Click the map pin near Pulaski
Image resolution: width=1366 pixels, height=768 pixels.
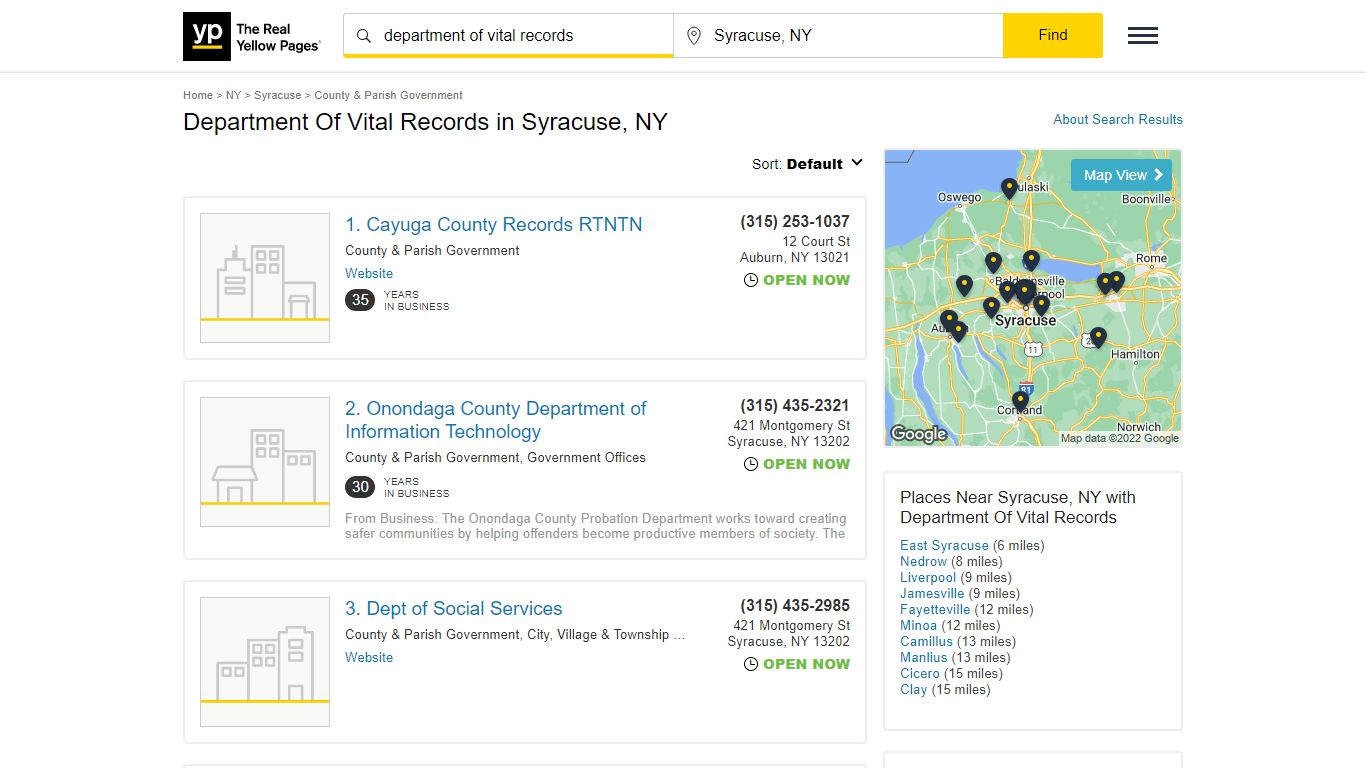click(x=1009, y=188)
